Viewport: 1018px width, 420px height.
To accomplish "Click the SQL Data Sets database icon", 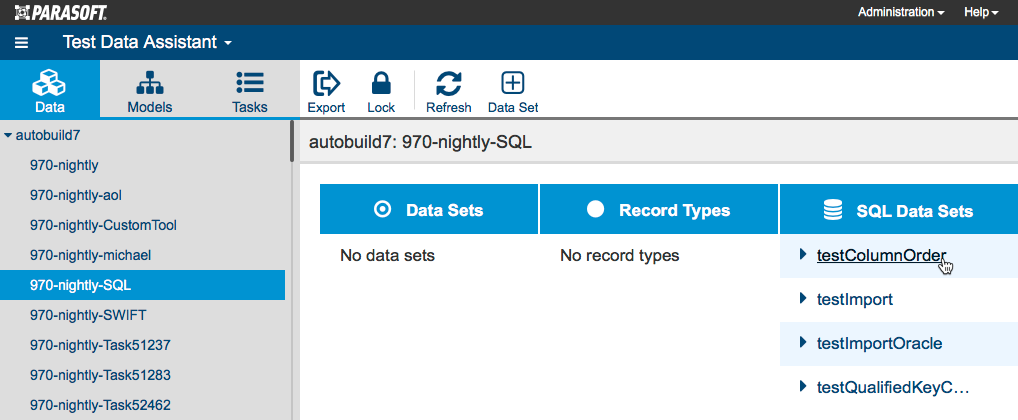I will 832,210.
